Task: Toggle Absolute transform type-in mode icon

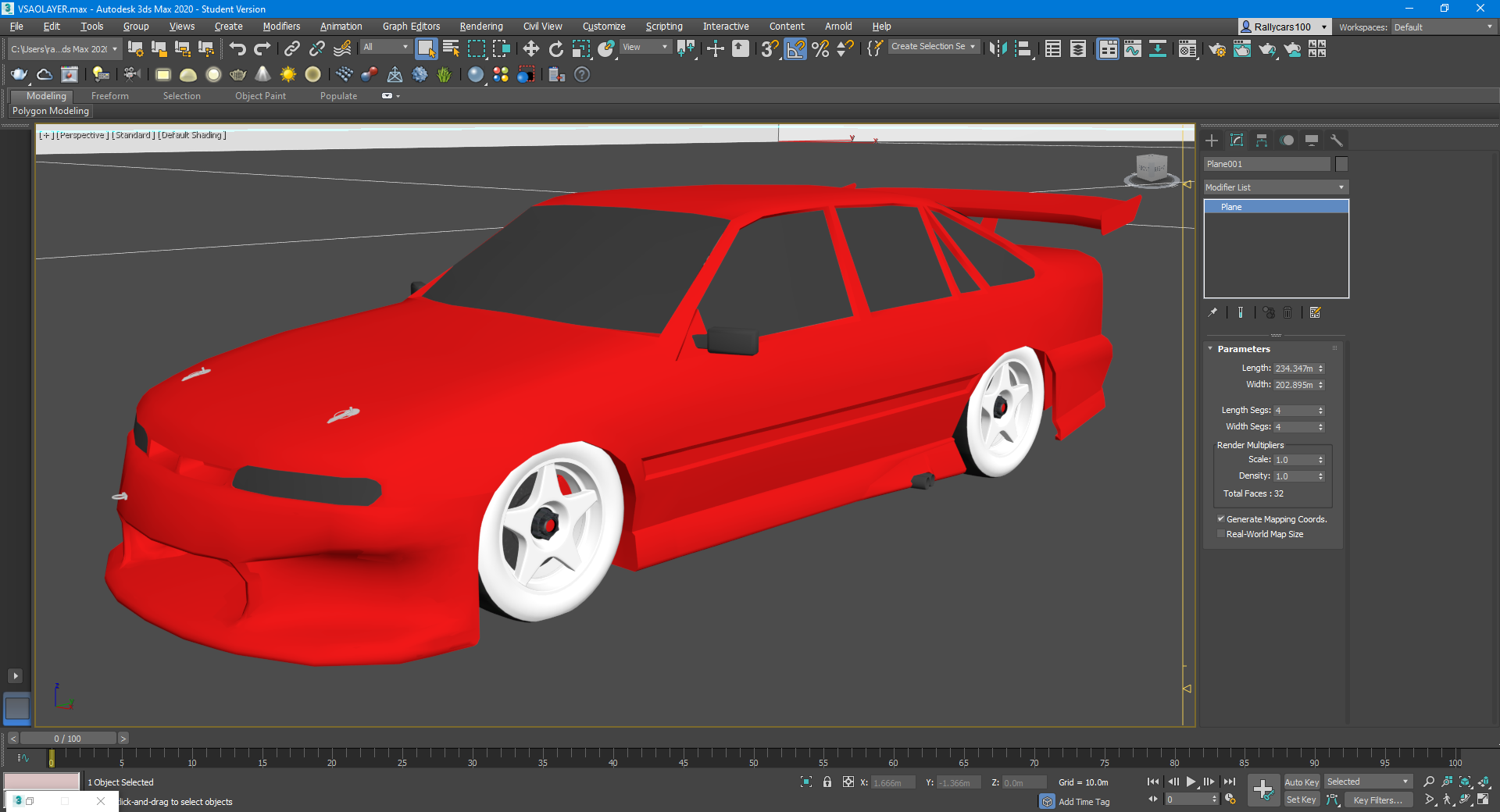Action: (x=848, y=782)
